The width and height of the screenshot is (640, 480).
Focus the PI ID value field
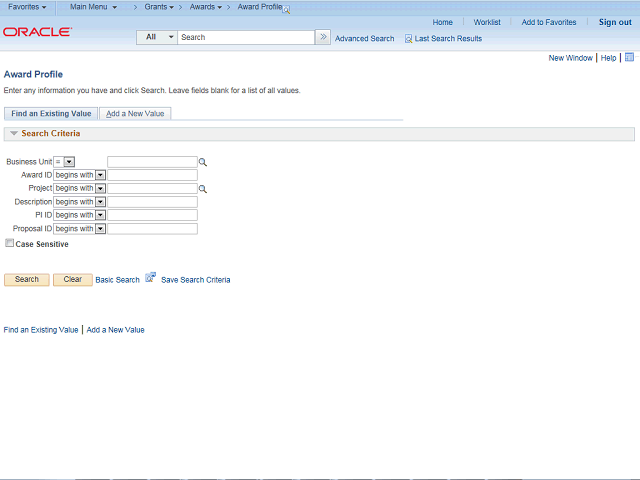coord(152,215)
